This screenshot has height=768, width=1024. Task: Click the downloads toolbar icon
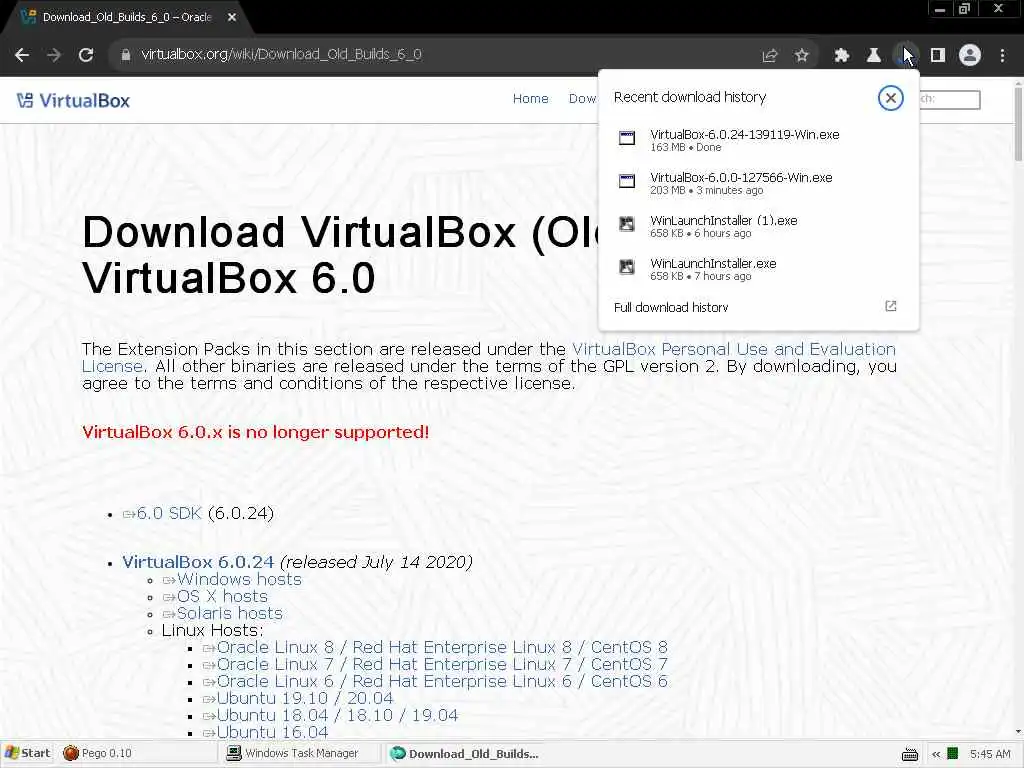click(x=905, y=56)
